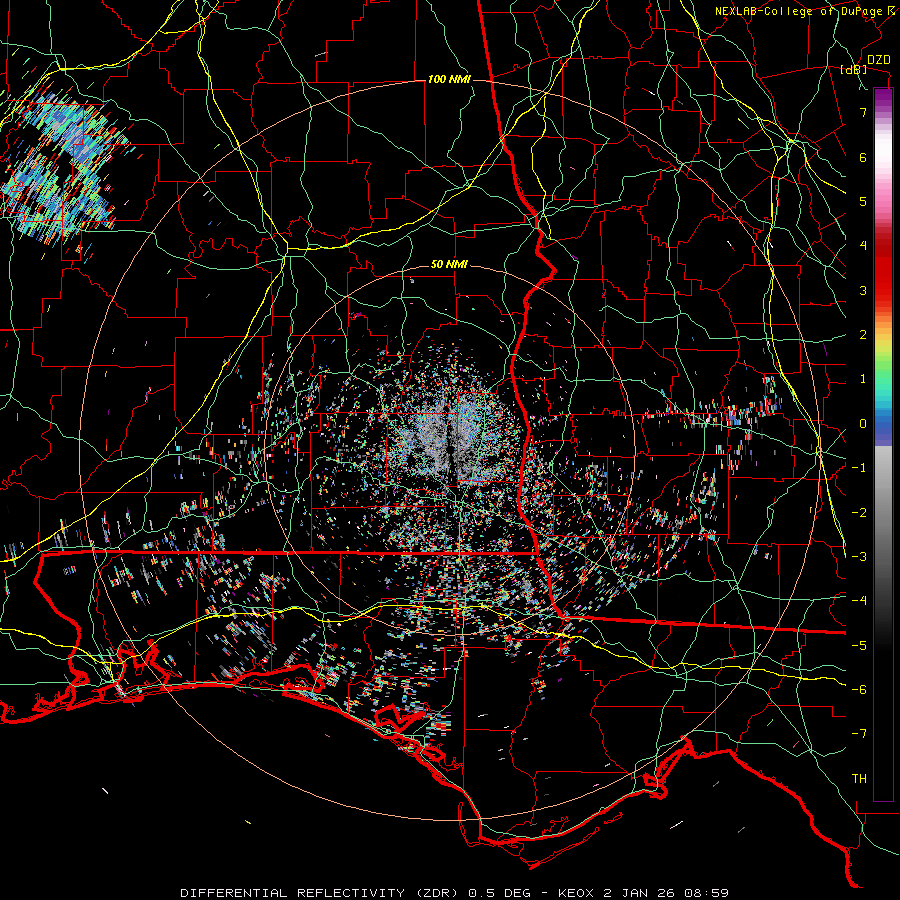
Task: Click the -6 value on the scale
Action: click(x=859, y=690)
